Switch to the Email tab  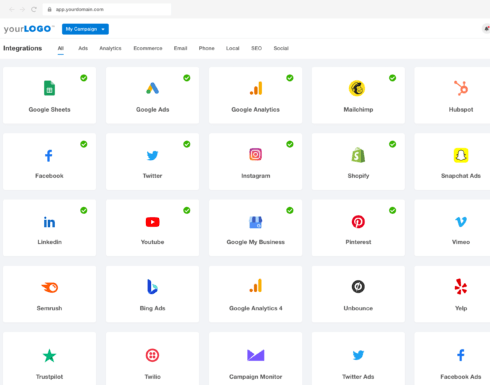(180, 48)
